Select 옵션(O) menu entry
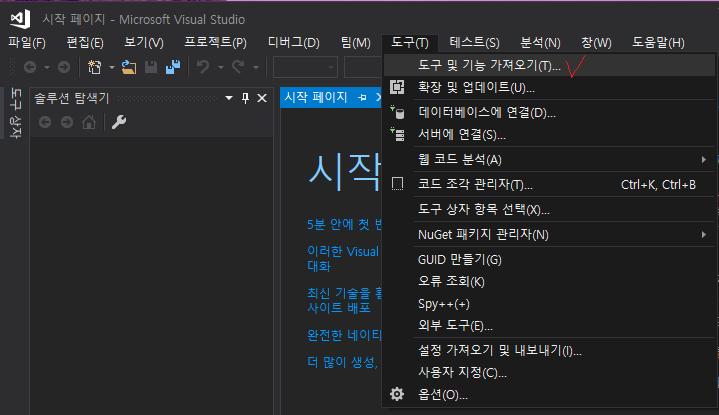Screen dimensions: 719x415 pyautogui.click(x=549, y=394)
